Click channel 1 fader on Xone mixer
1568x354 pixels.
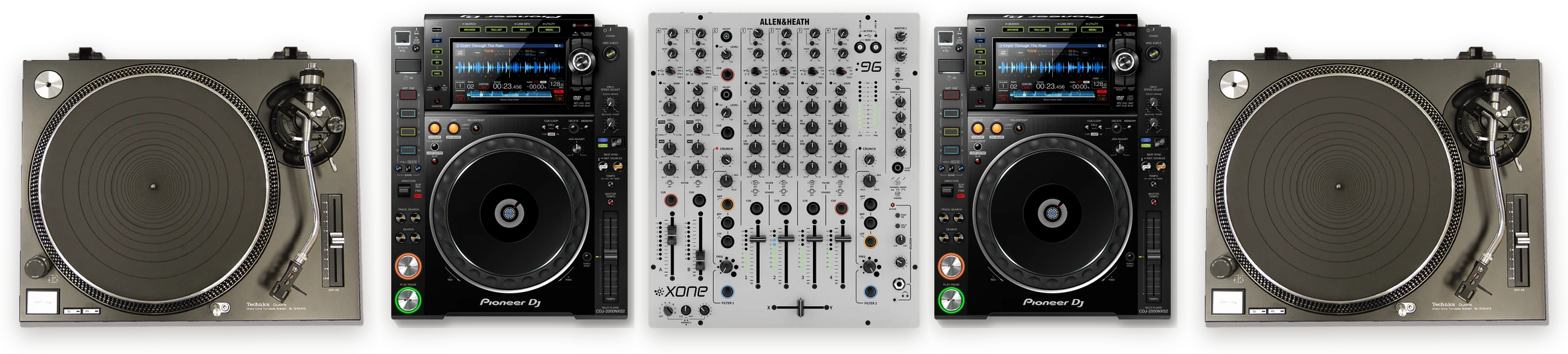757,239
